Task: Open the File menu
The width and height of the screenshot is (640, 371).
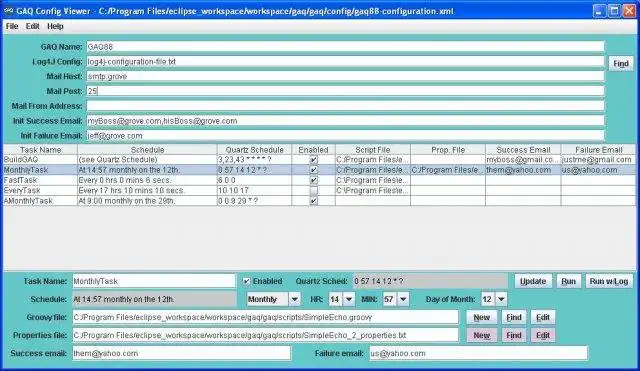Action: [x=12, y=27]
